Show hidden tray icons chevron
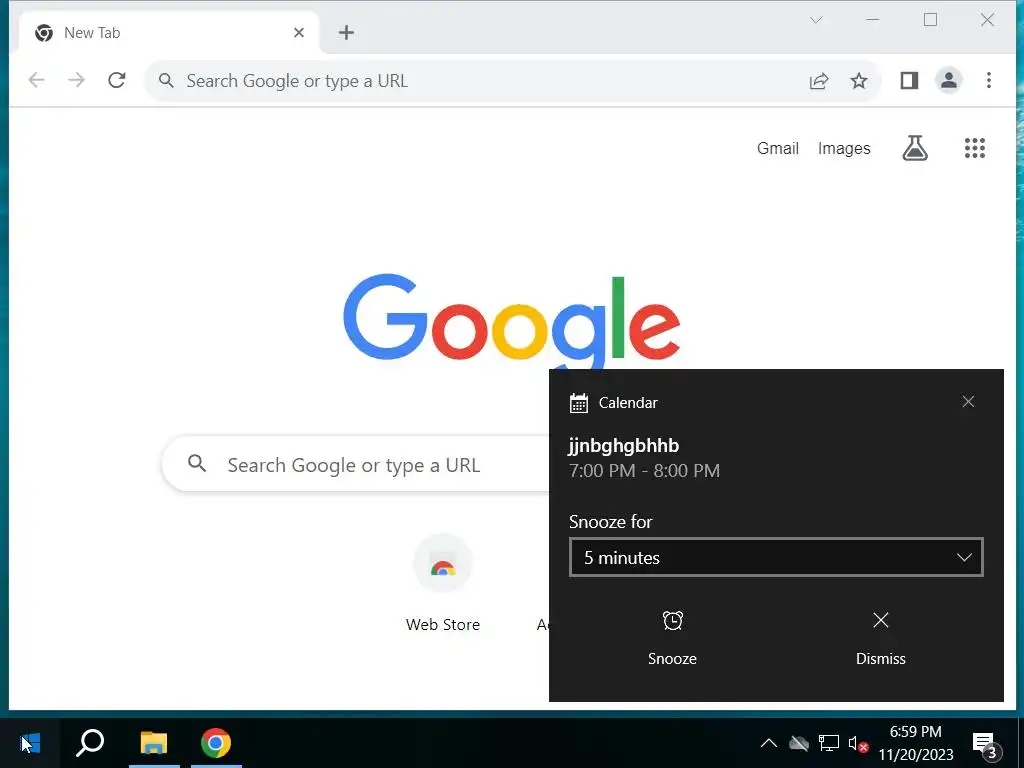This screenshot has width=1024, height=768. click(769, 743)
